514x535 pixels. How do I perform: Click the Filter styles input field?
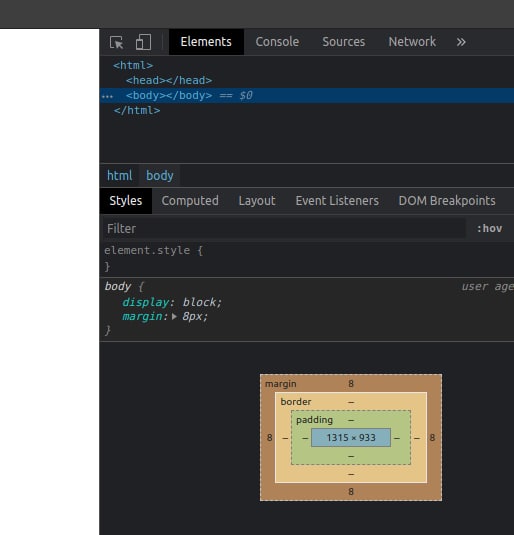pos(285,228)
